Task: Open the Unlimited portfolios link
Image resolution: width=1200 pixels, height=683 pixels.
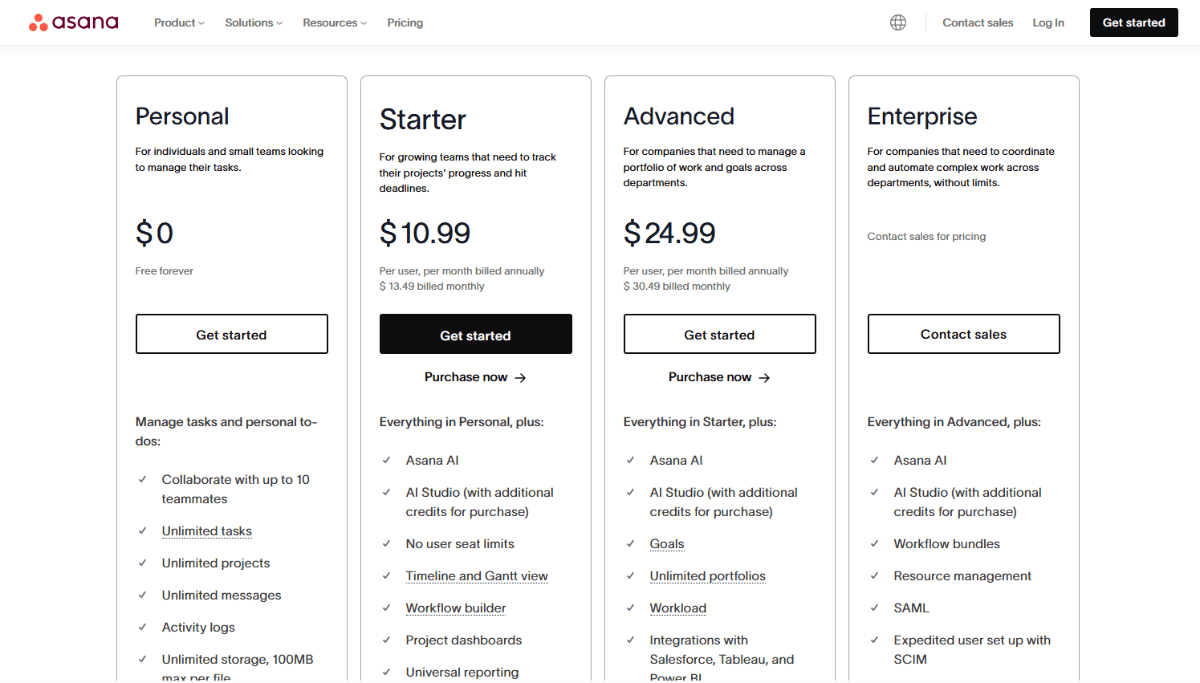Action: pos(708,575)
